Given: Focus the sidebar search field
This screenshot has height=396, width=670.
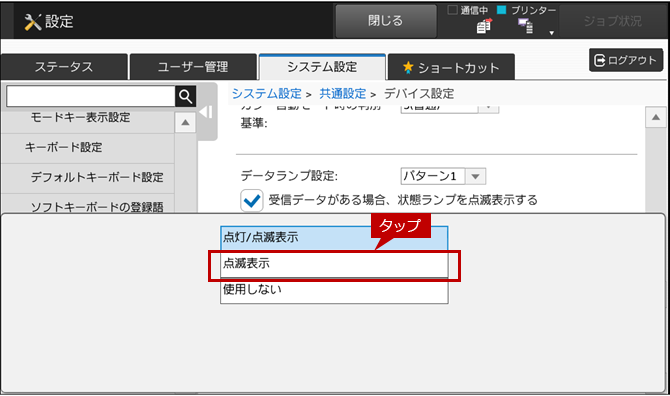Looking at the screenshot, I should [91, 97].
